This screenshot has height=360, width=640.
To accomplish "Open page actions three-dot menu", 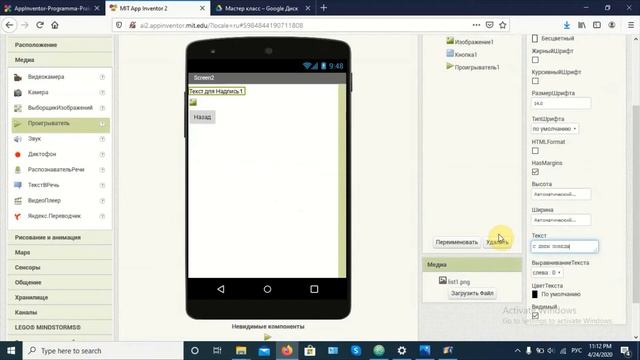I will [x=476, y=25].
